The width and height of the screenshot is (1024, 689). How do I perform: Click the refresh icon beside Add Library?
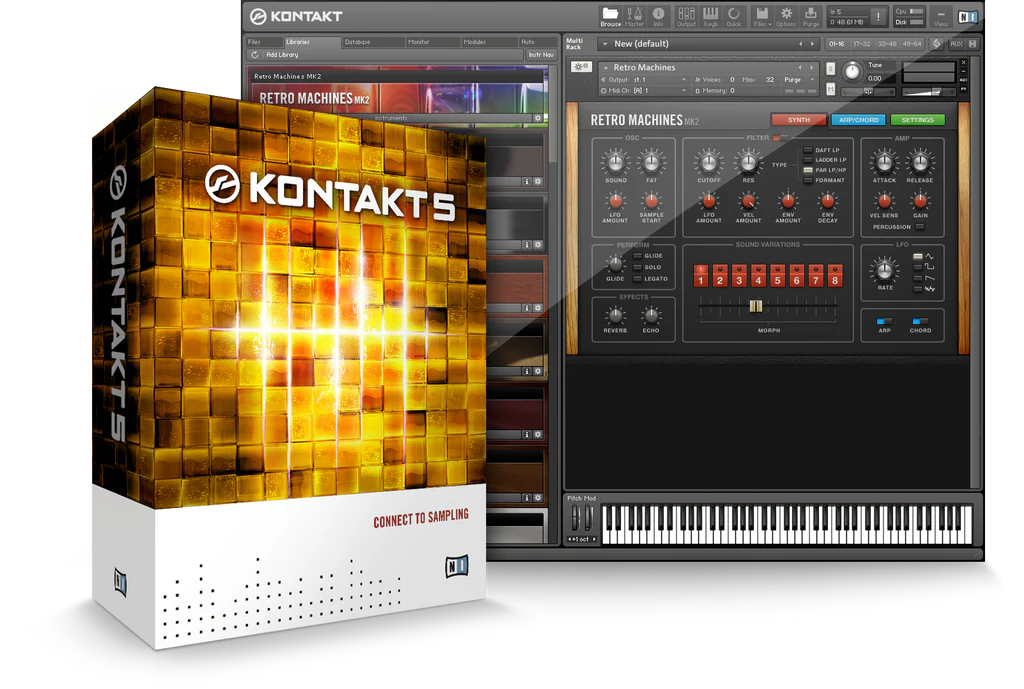255,55
